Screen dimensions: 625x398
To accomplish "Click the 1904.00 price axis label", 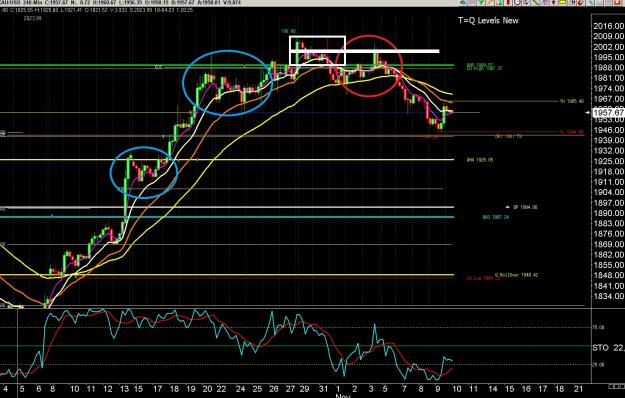I will click(x=608, y=192).
